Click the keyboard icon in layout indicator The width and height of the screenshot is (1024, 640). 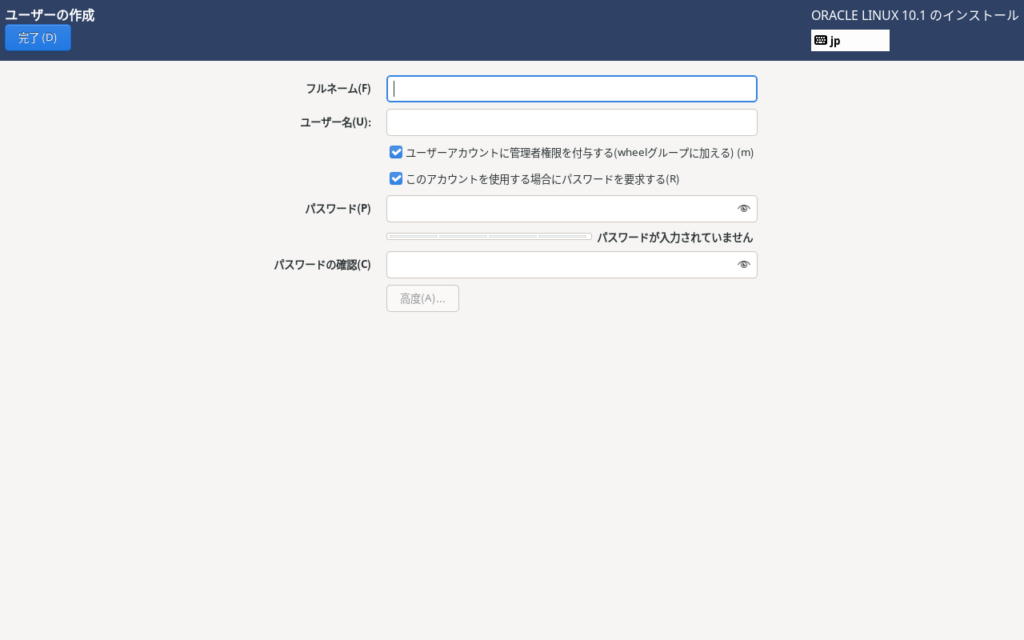pos(820,41)
